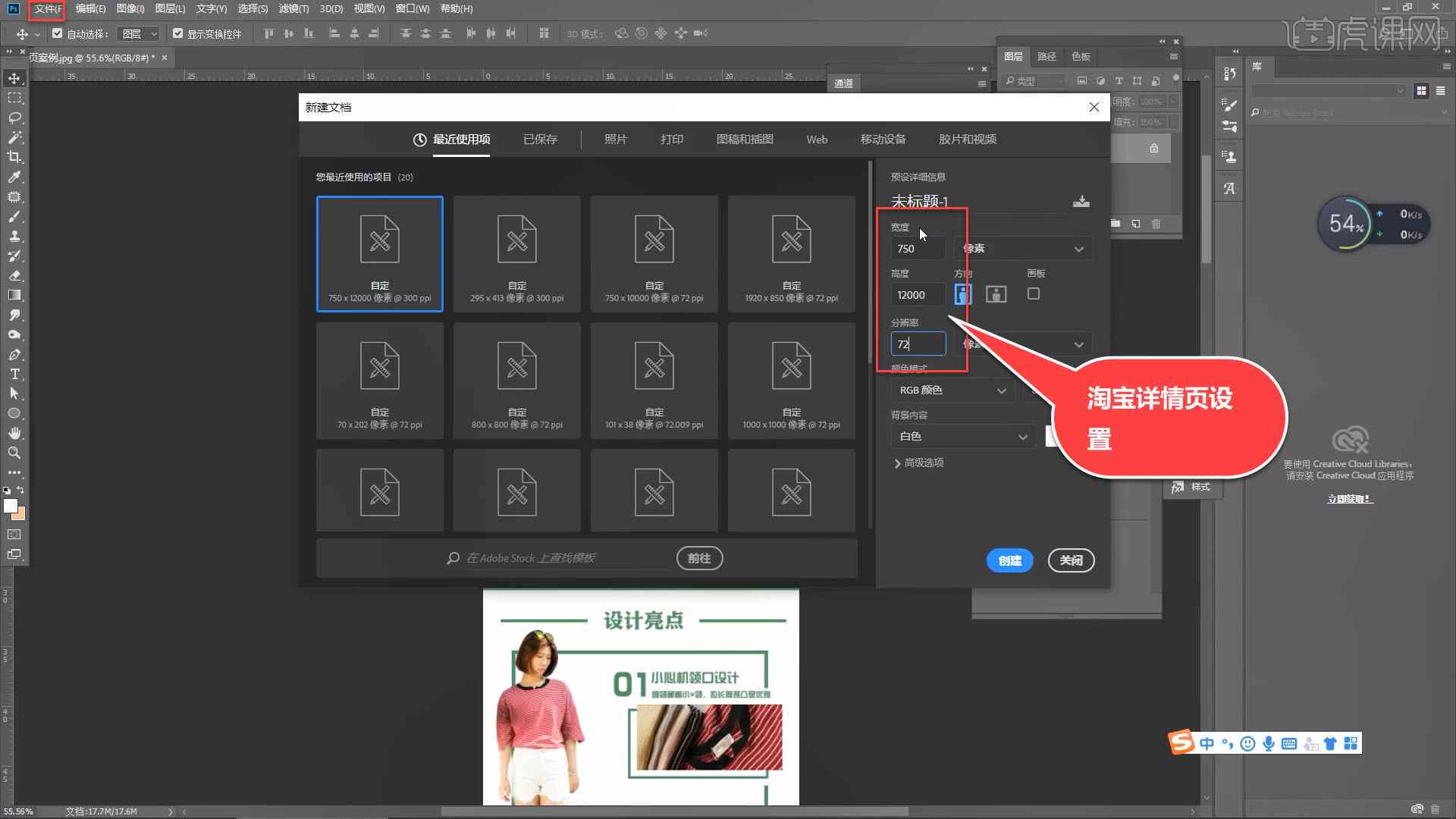The image size is (1456, 819).
Task: Select the Pen tool
Action: pos(14,354)
